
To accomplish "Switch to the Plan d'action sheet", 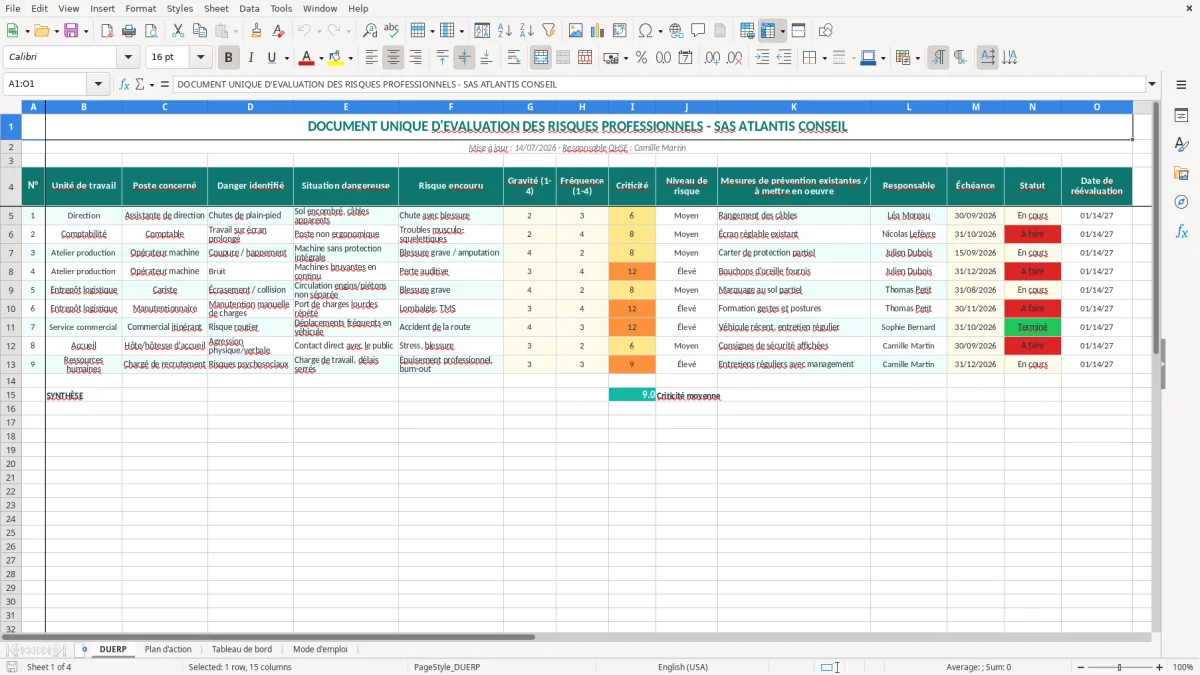I will tap(168, 649).
